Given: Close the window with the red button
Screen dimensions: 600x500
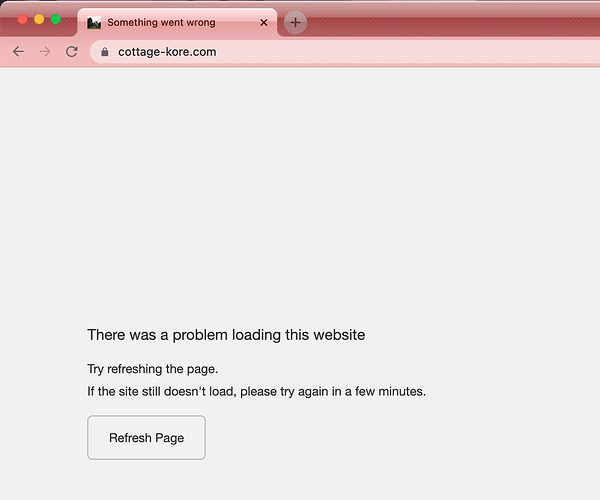Looking at the screenshot, I should (23, 19).
